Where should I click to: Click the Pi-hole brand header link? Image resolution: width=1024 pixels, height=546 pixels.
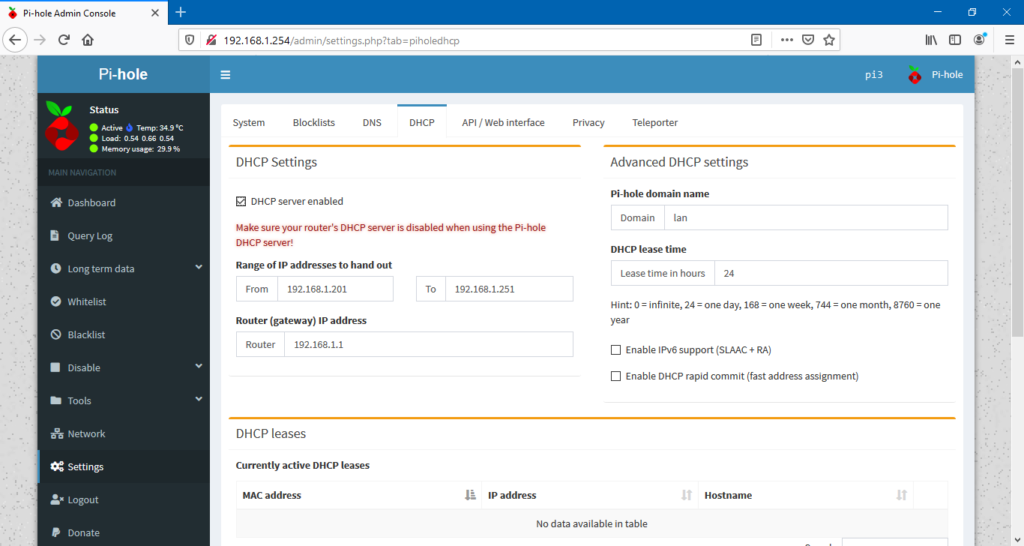coord(123,74)
